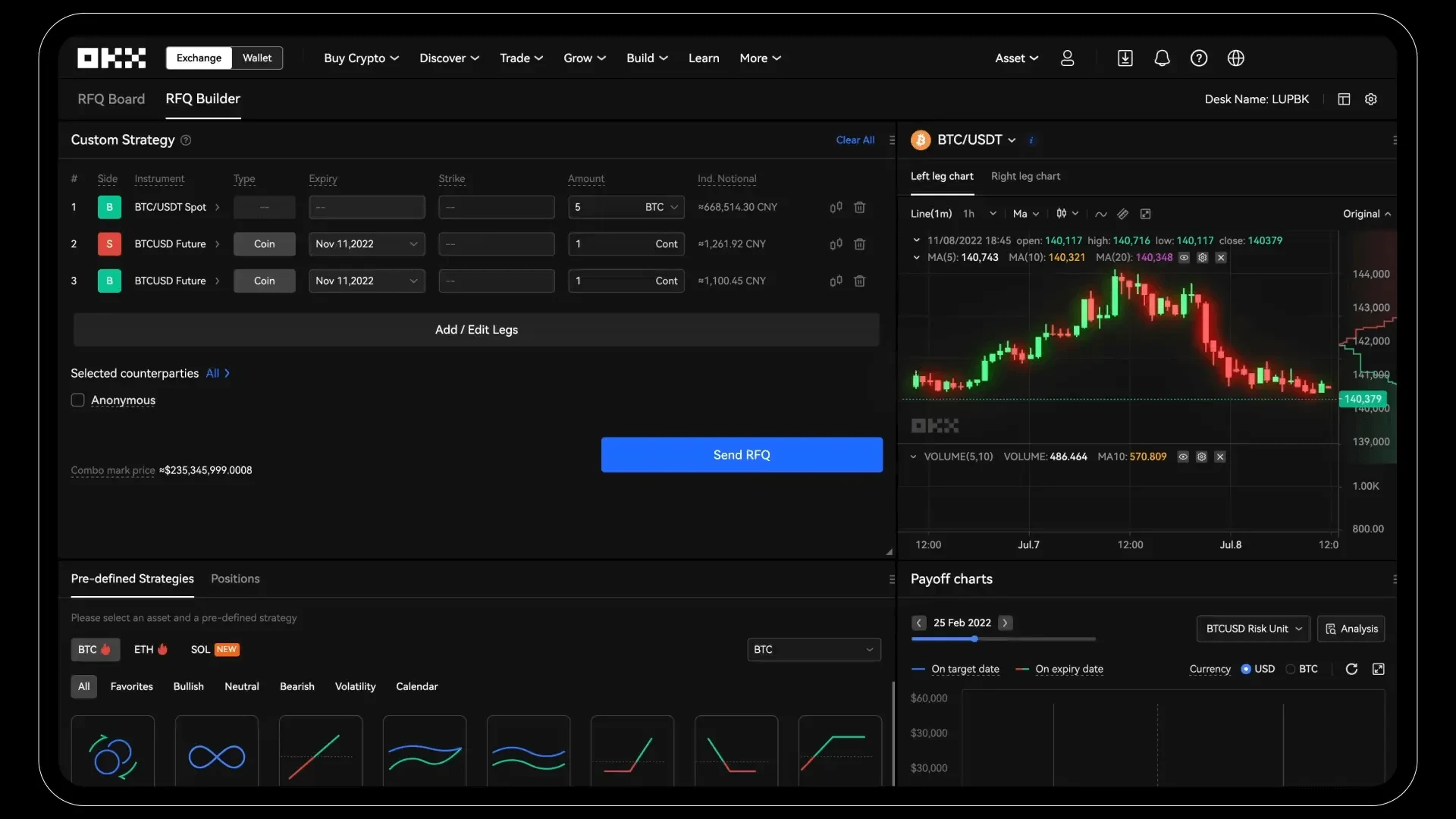The height and width of the screenshot is (819, 1456).
Task: Click the duplicate RFQ Builder icon
Action: tap(1344, 99)
